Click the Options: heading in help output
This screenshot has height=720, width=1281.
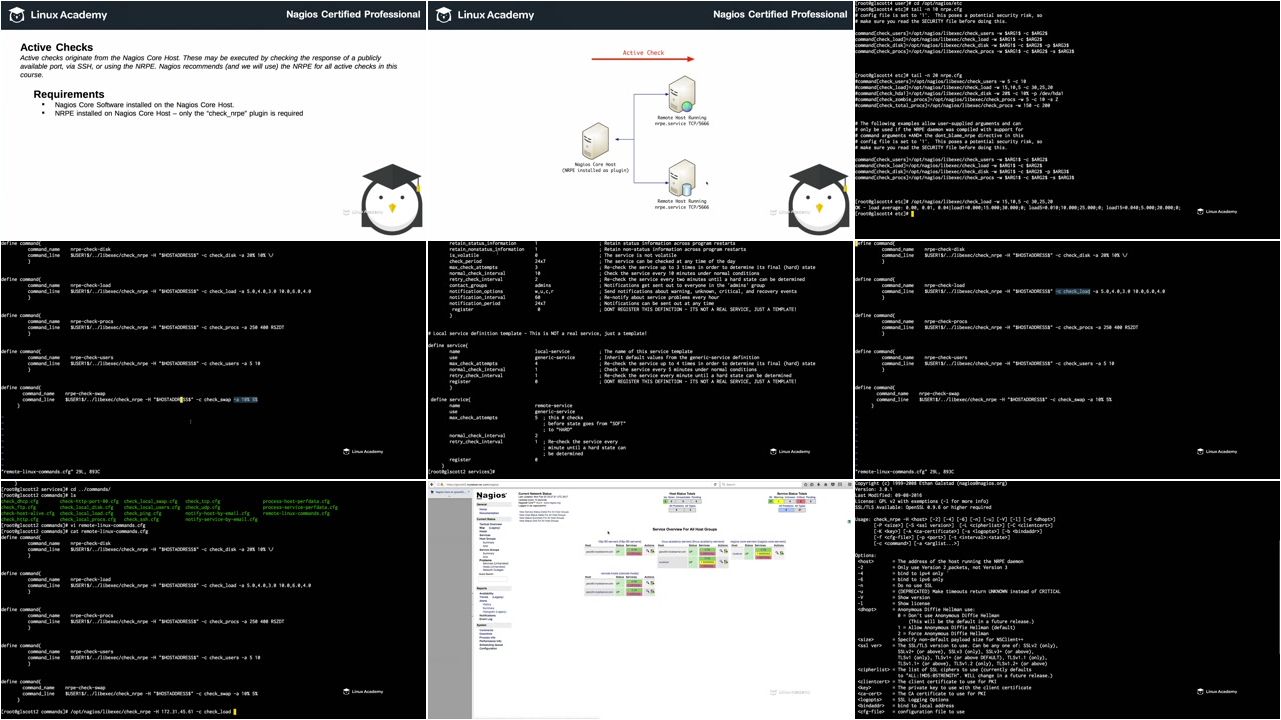866,555
